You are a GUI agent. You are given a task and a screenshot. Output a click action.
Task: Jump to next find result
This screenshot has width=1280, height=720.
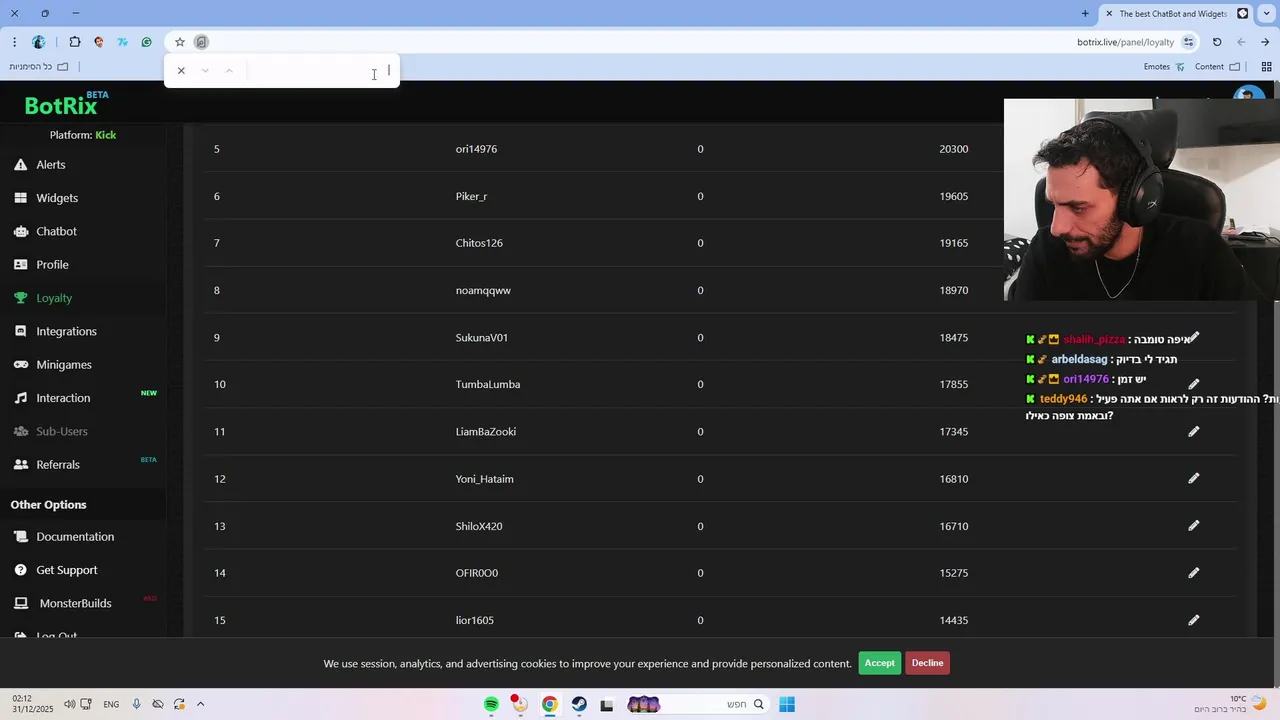(x=205, y=71)
